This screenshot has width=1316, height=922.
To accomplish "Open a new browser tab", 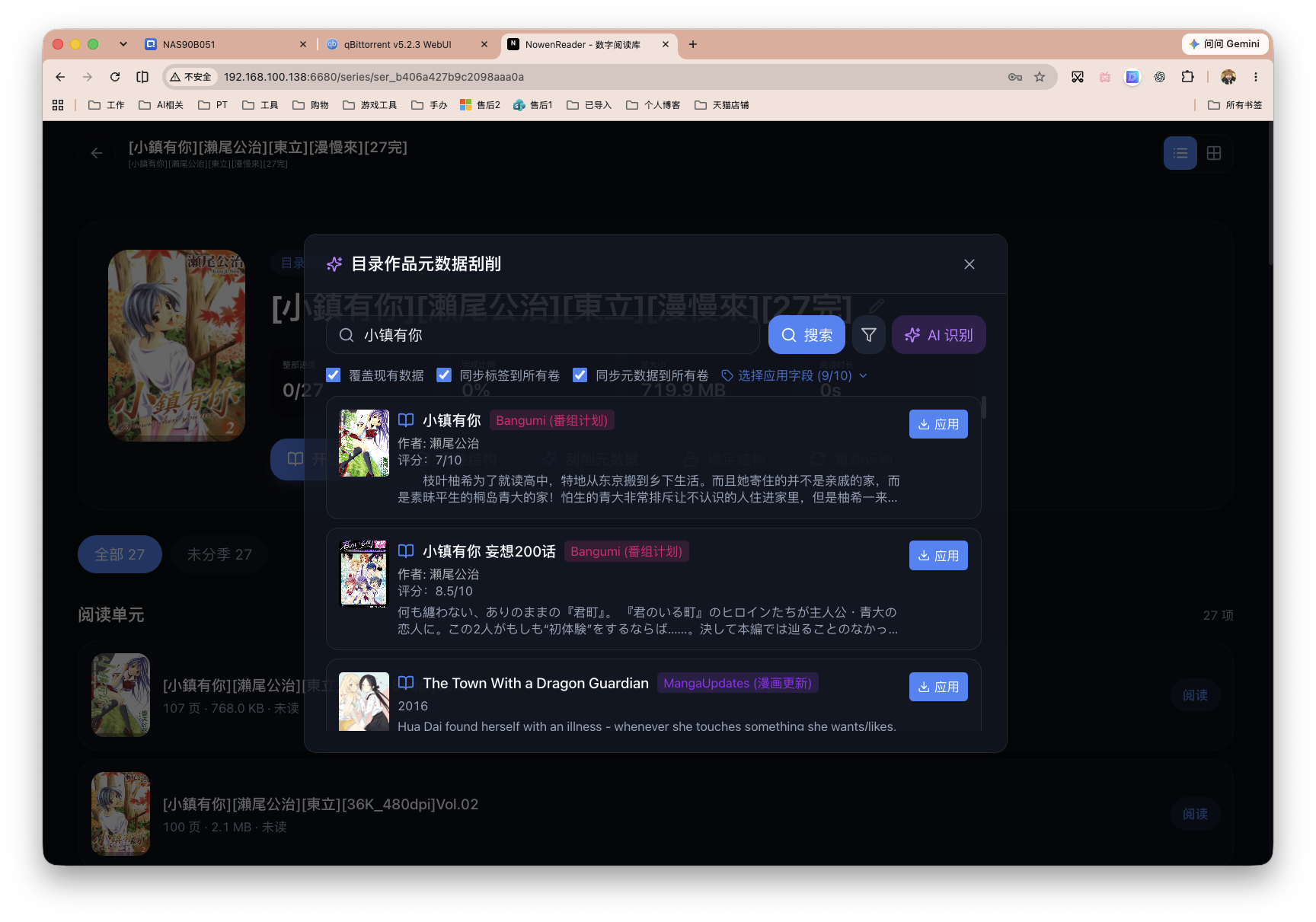I will point(693,44).
